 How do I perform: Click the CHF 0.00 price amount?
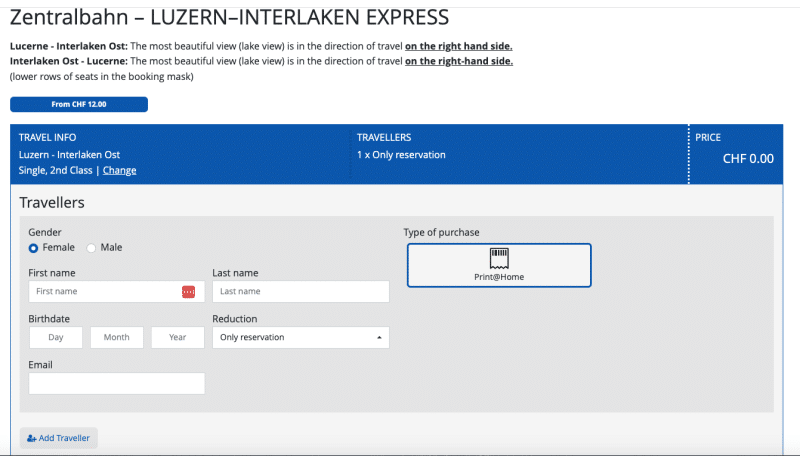(747, 158)
